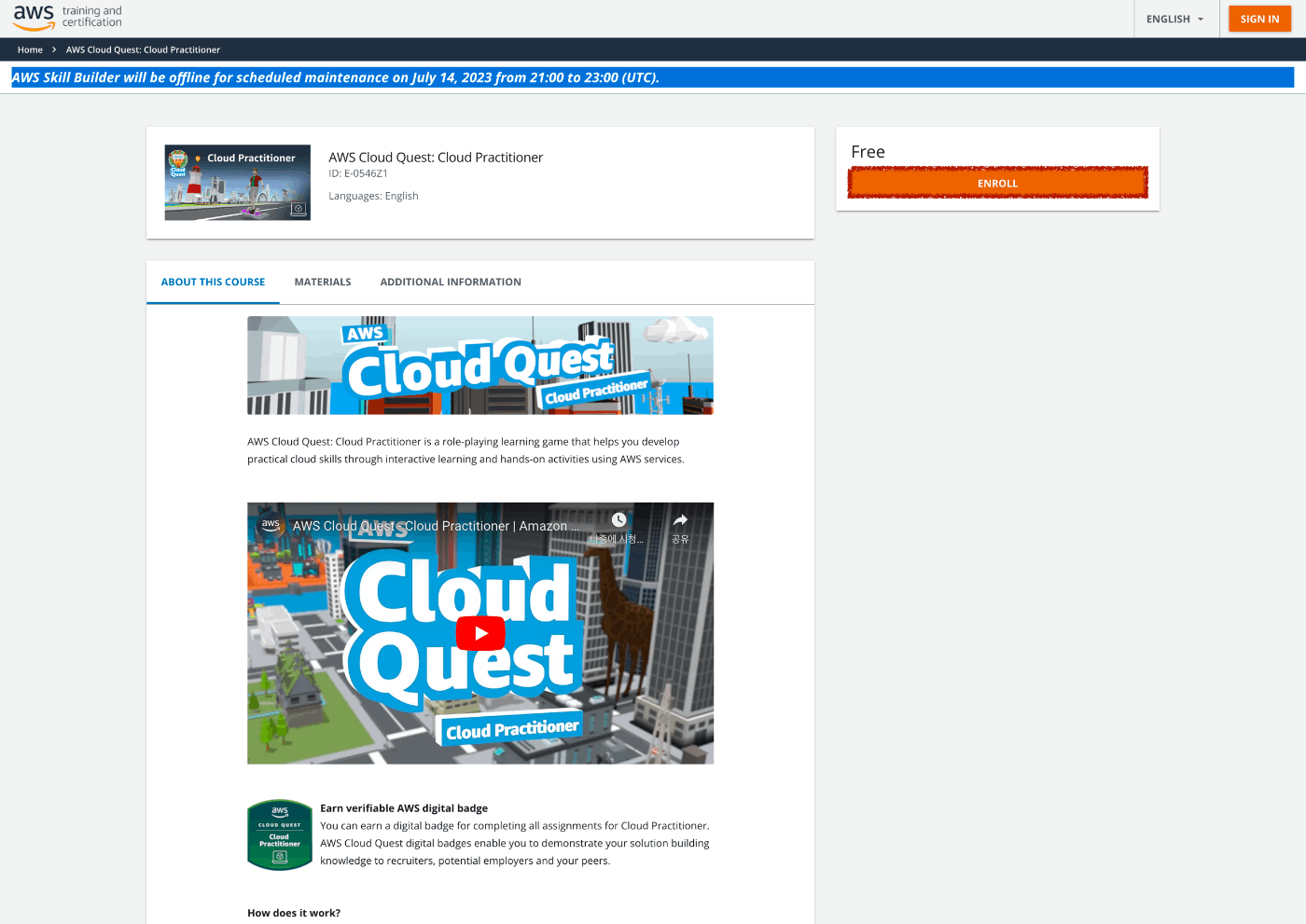The height and width of the screenshot is (924, 1306).
Task: Click the 'How does it work?' heading
Action: tap(294, 913)
